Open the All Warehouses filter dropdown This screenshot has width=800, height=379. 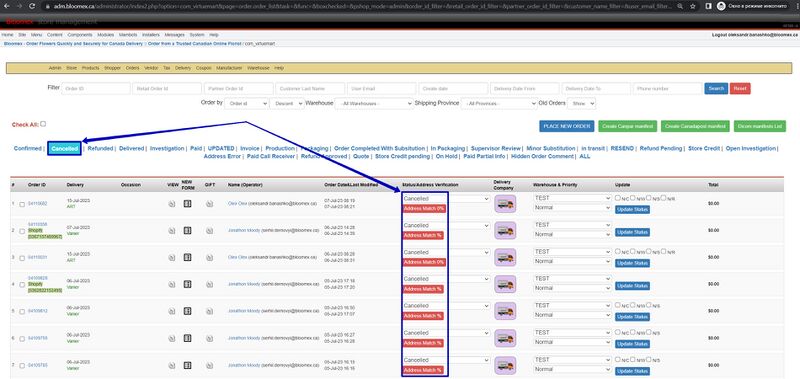tap(373, 103)
